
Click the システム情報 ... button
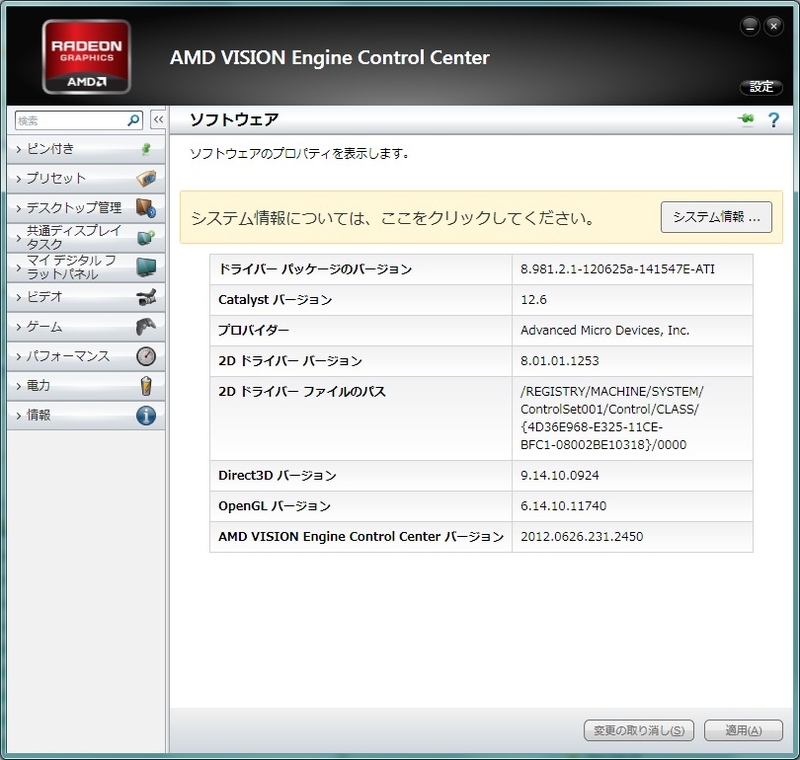pyautogui.click(x=716, y=217)
